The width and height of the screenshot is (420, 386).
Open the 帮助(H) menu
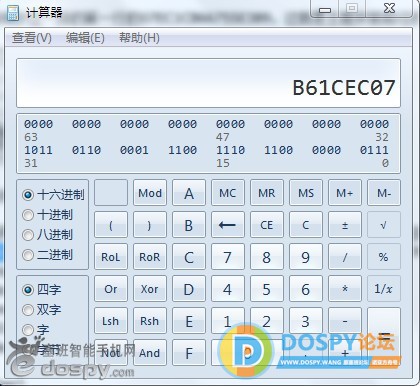click(139, 38)
